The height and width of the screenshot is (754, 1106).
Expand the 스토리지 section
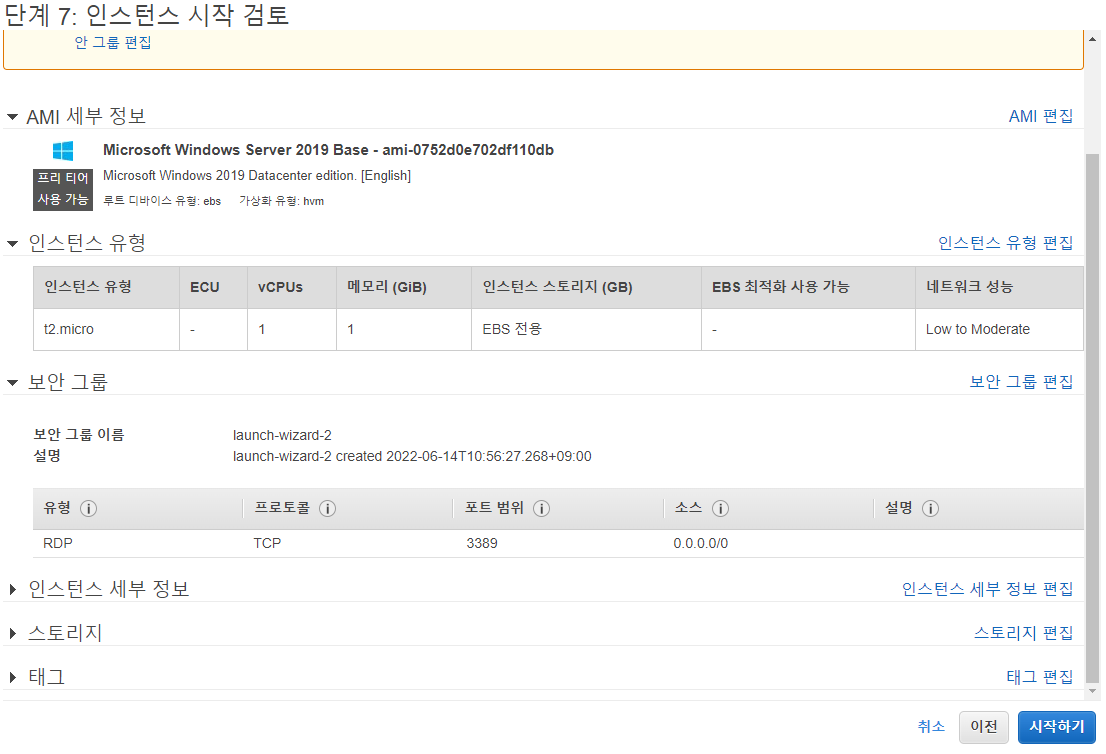coord(12,633)
